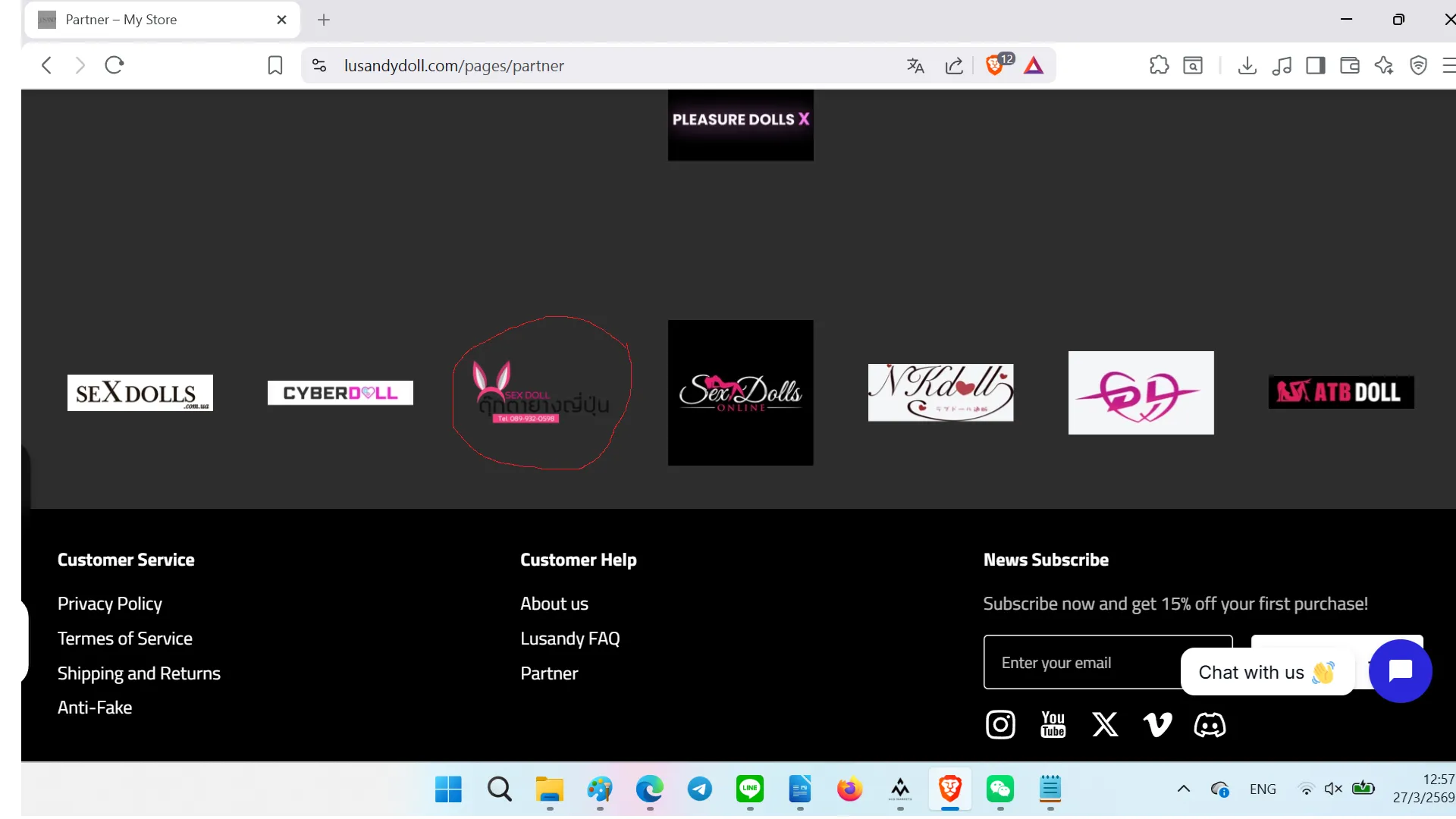Open the NKdoll partner logo
This screenshot has height=819, width=1456.
(941, 393)
